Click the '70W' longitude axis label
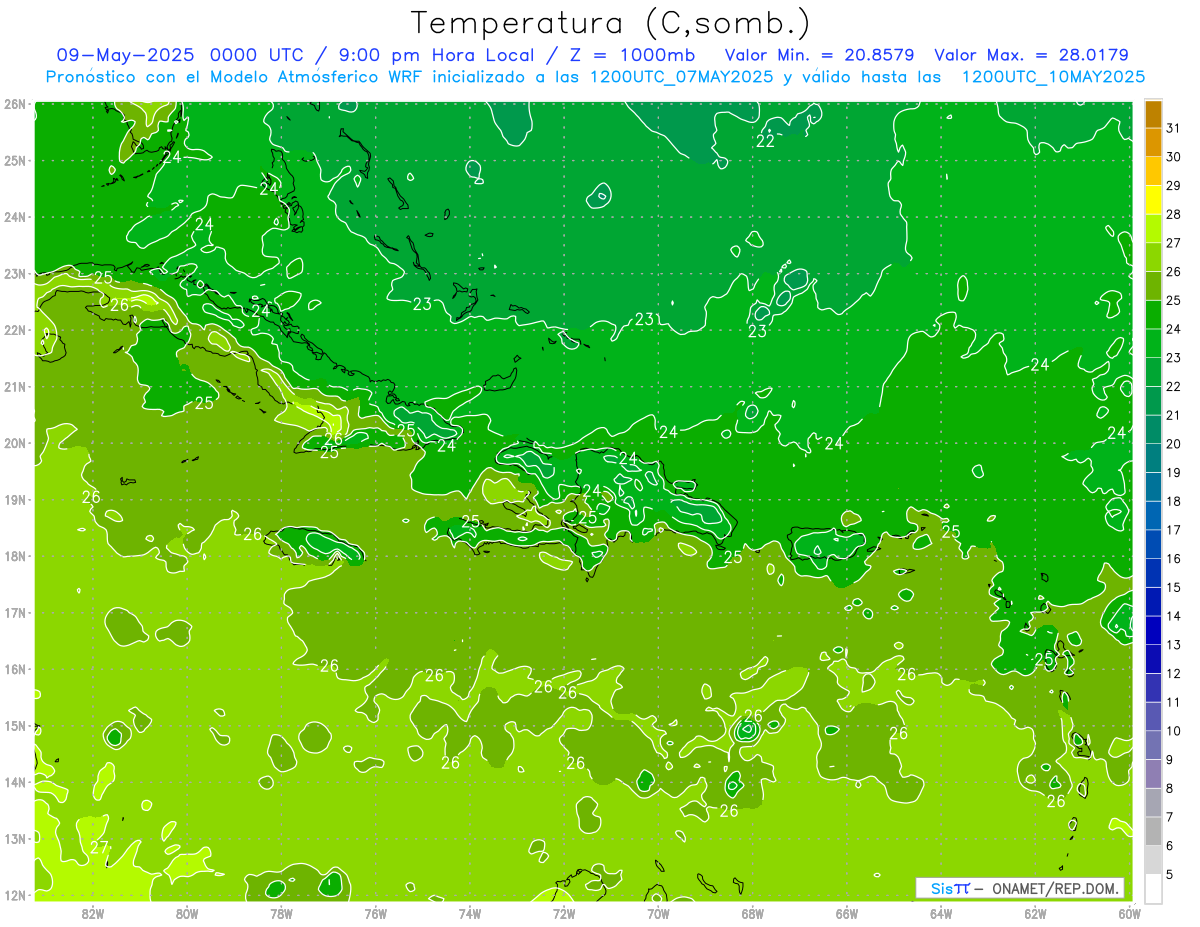The width and height of the screenshot is (1200, 927). point(658,913)
